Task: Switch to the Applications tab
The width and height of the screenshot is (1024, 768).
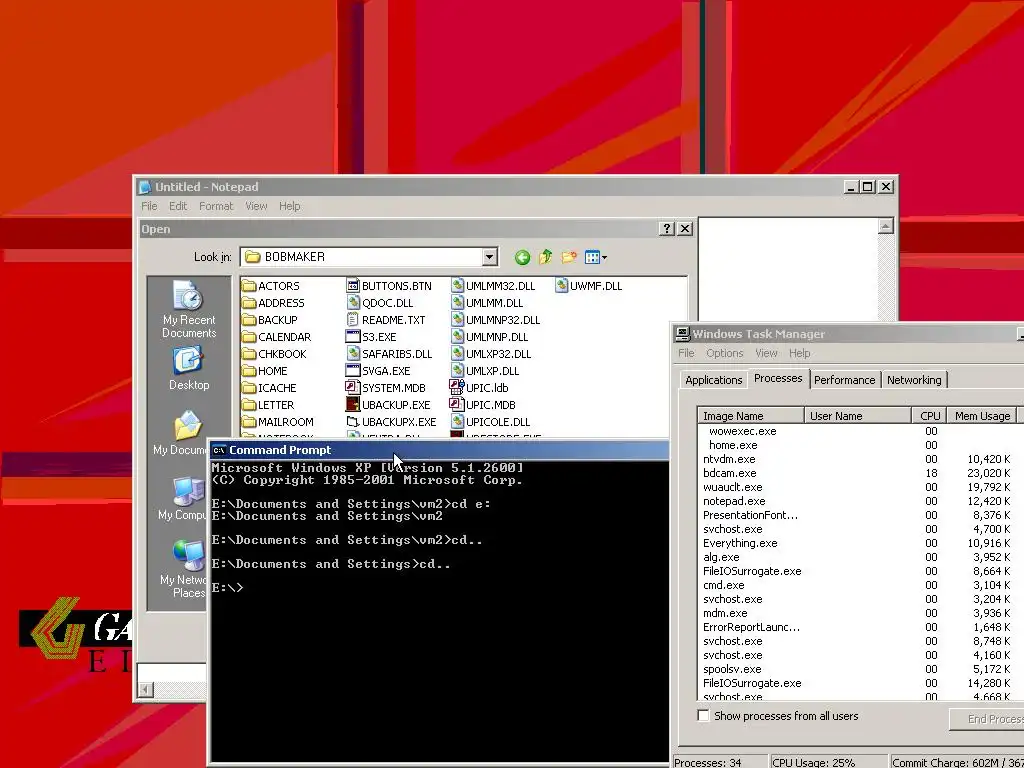Action: tap(713, 380)
